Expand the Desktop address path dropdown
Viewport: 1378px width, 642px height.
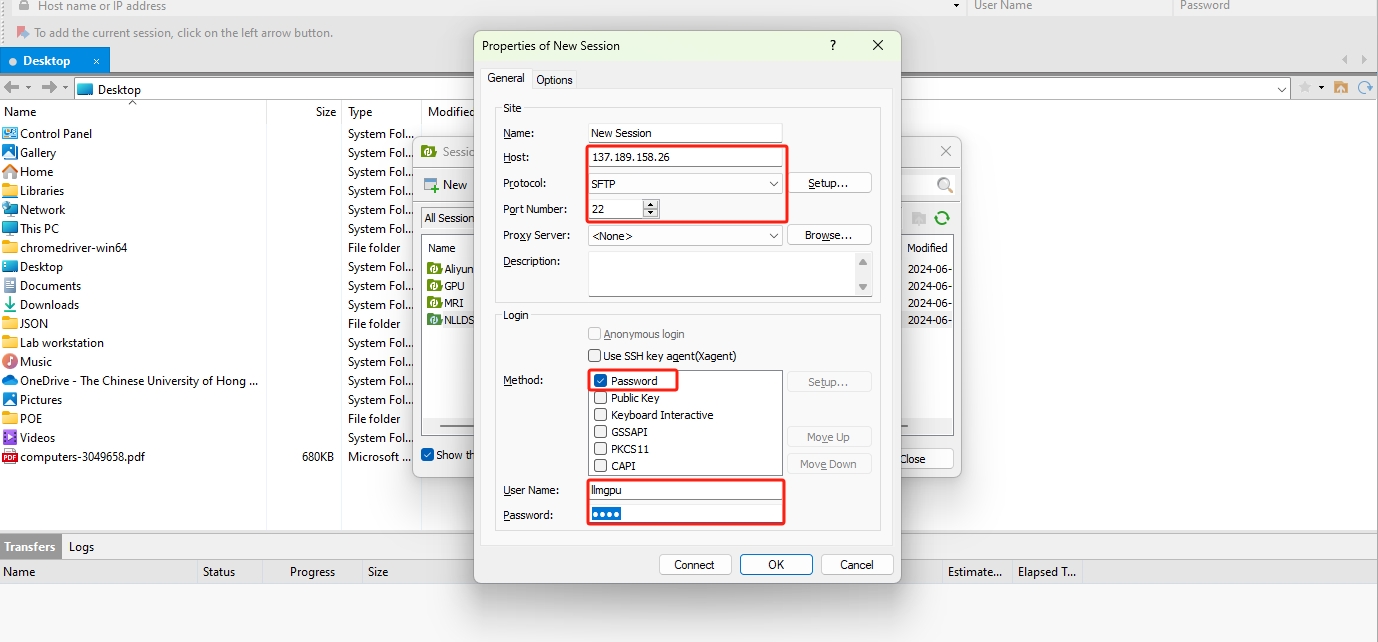(x=1283, y=89)
